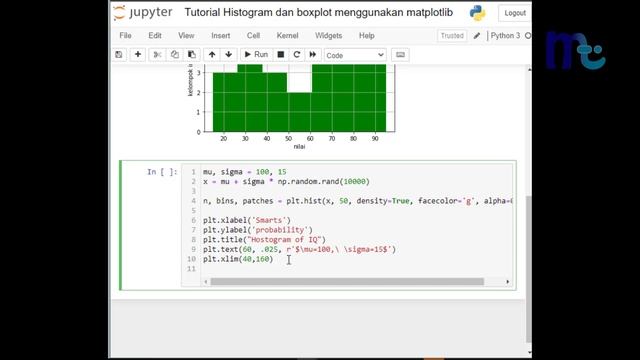Image resolution: width=640 pixels, height=360 pixels.
Task: Interrupt the kernel with the stop icon
Action: [281, 55]
